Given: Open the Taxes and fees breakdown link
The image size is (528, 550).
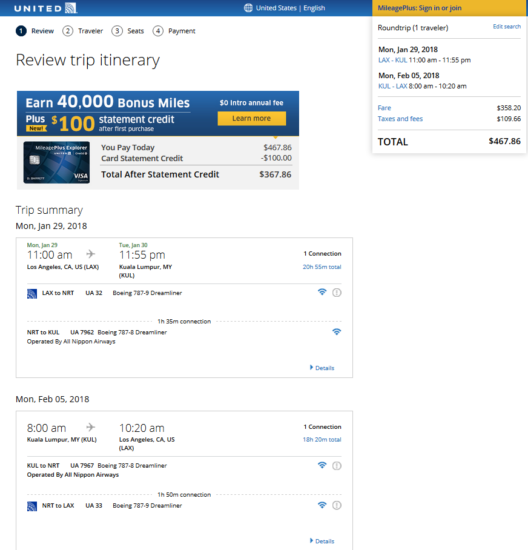Looking at the screenshot, I should 400,119.
